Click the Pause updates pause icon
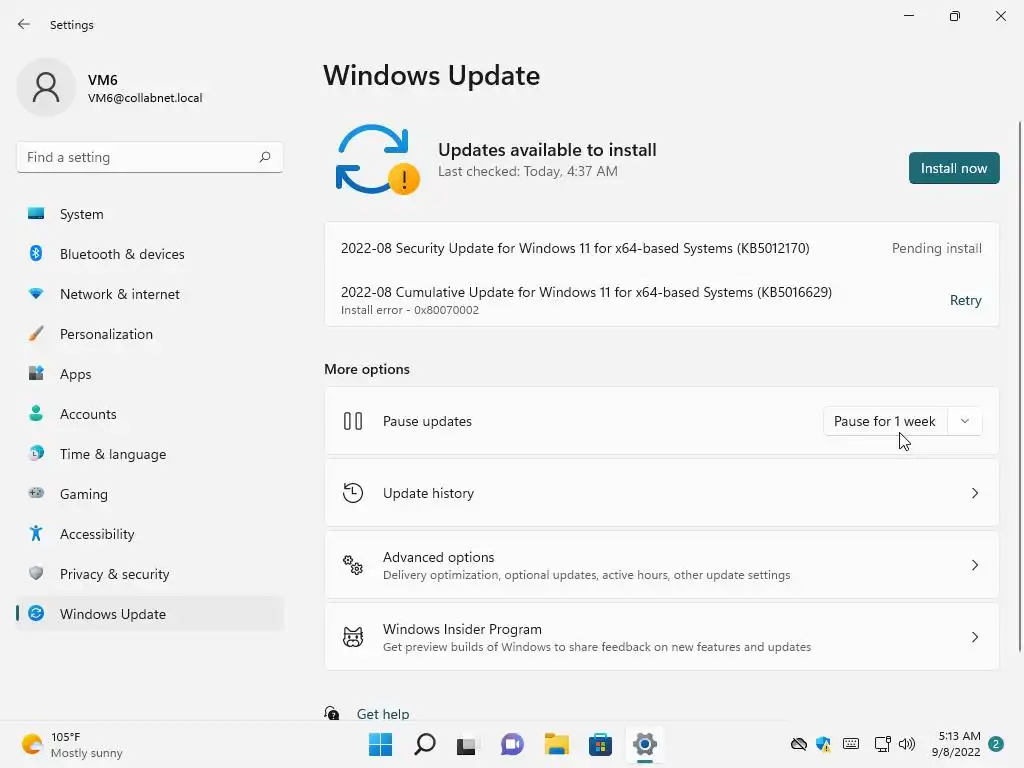 coord(353,421)
